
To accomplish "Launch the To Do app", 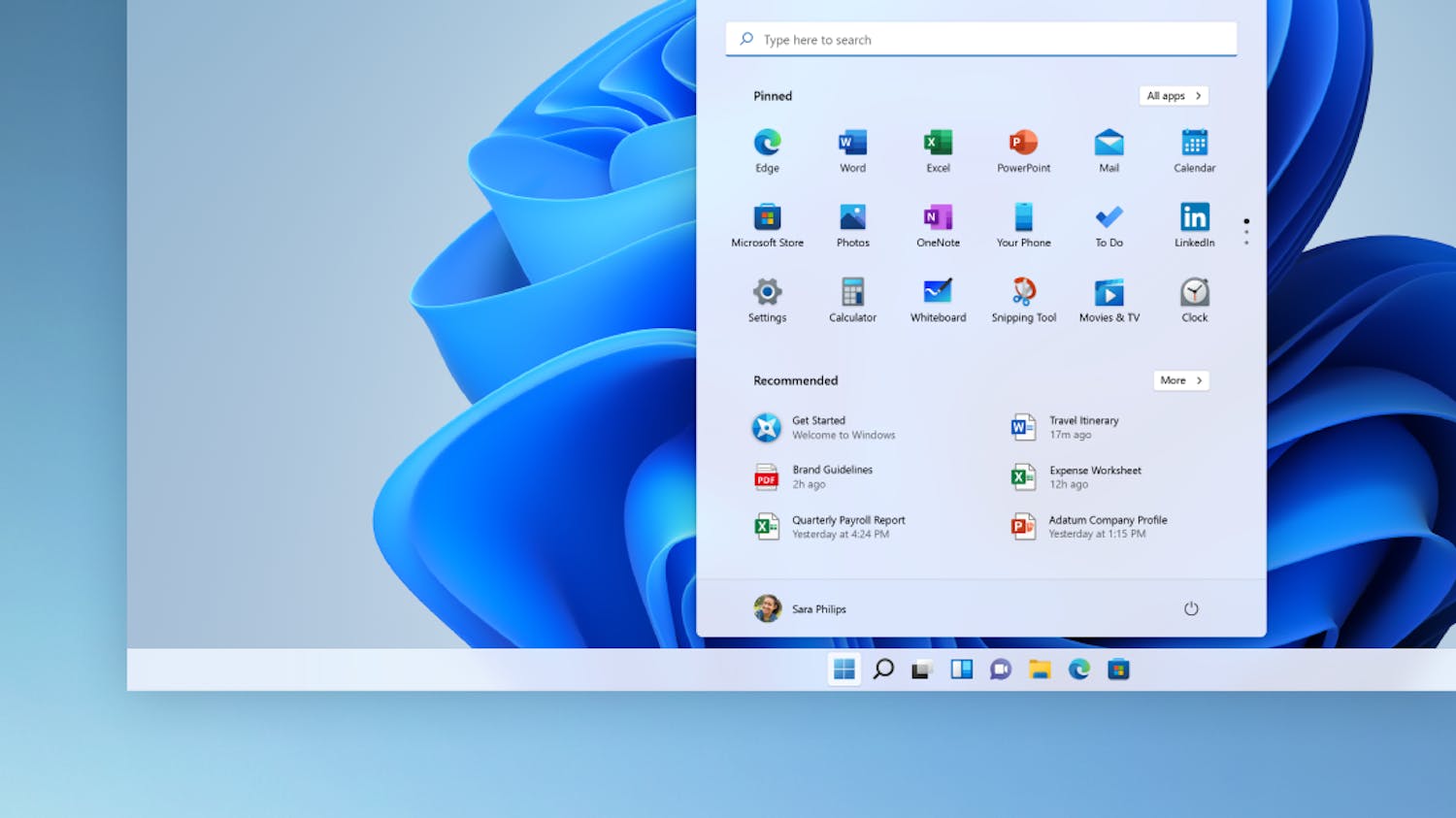I will 1108,224.
